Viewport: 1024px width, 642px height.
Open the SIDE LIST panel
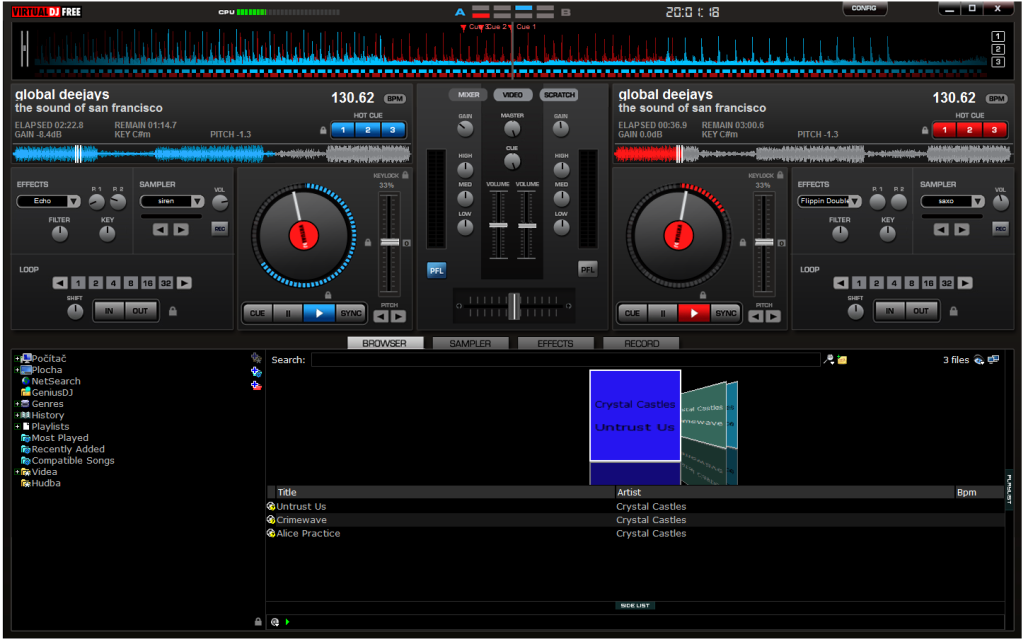point(635,606)
